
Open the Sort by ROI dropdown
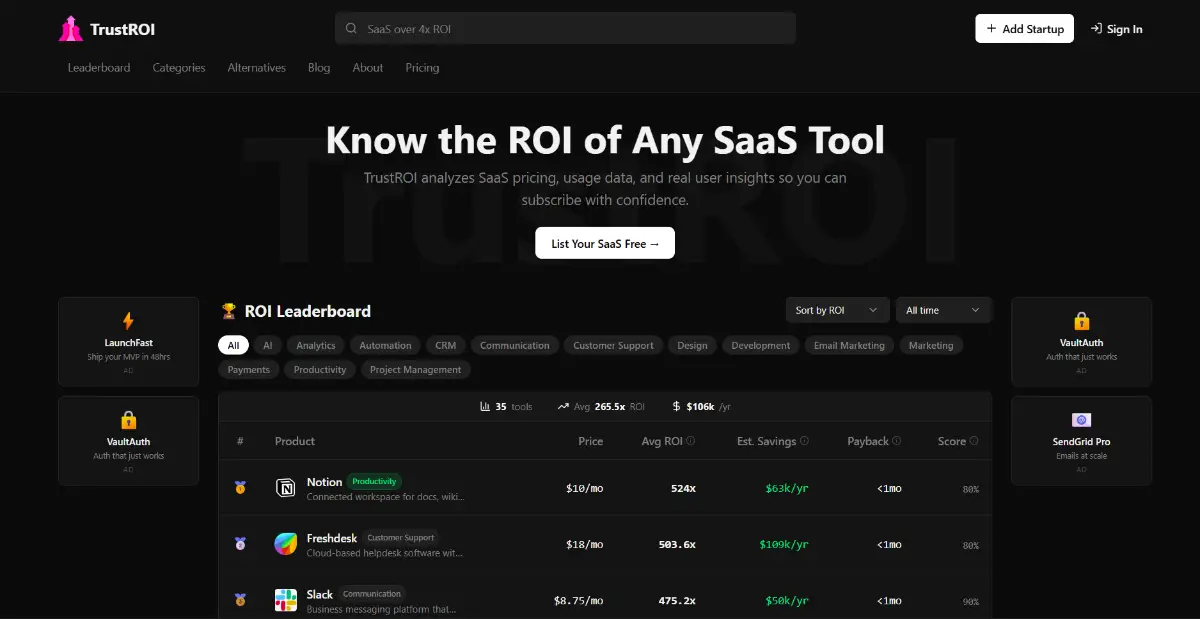click(838, 310)
